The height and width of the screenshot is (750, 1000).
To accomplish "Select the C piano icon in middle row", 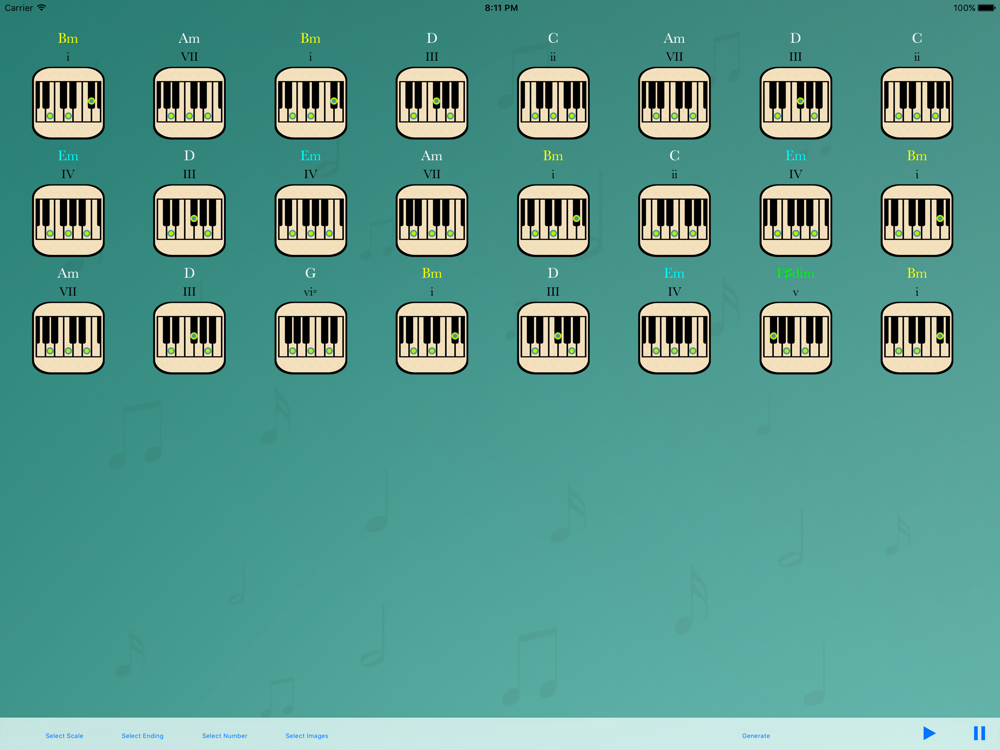I will pyautogui.click(x=674, y=220).
